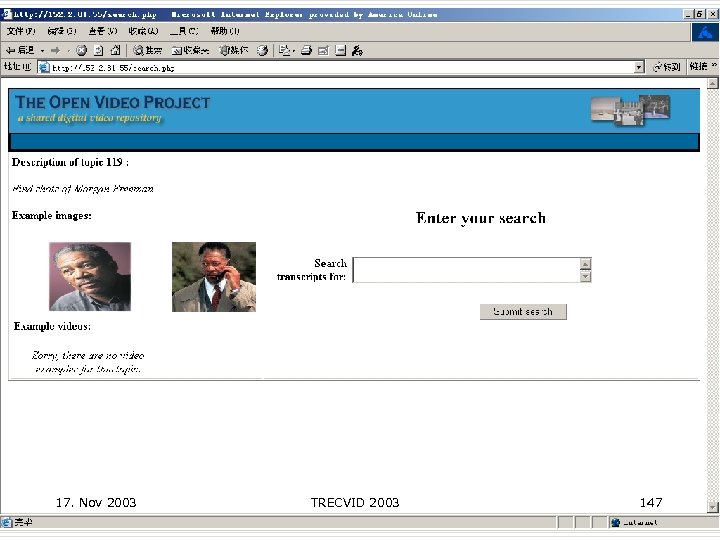Click the Discuss toolbar icon
The height and width of the screenshot is (540, 720).
pyautogui.click(x=340, y=51)
